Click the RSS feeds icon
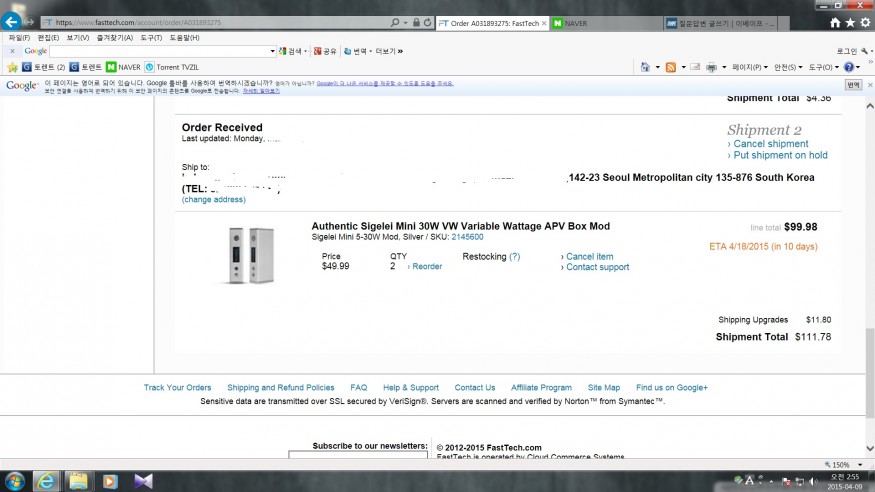The width and height of the screenshot is (875, 492). 671,67
